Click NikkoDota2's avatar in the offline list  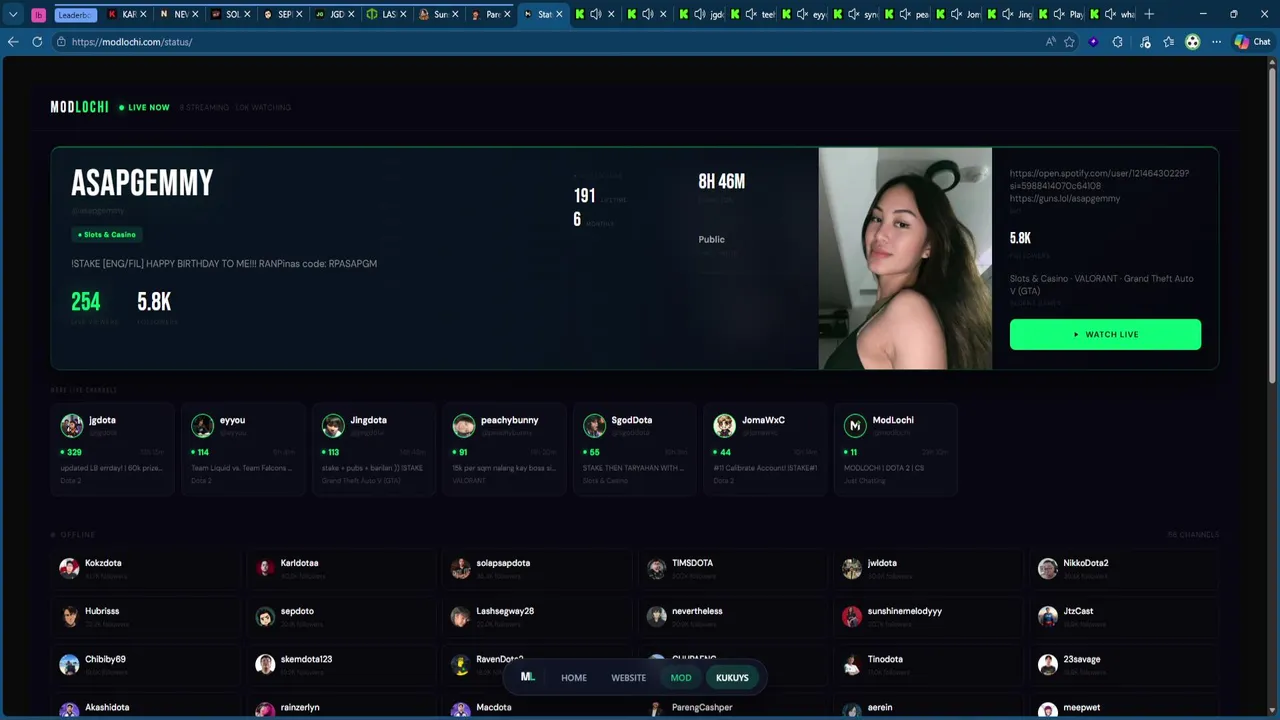1047,569
